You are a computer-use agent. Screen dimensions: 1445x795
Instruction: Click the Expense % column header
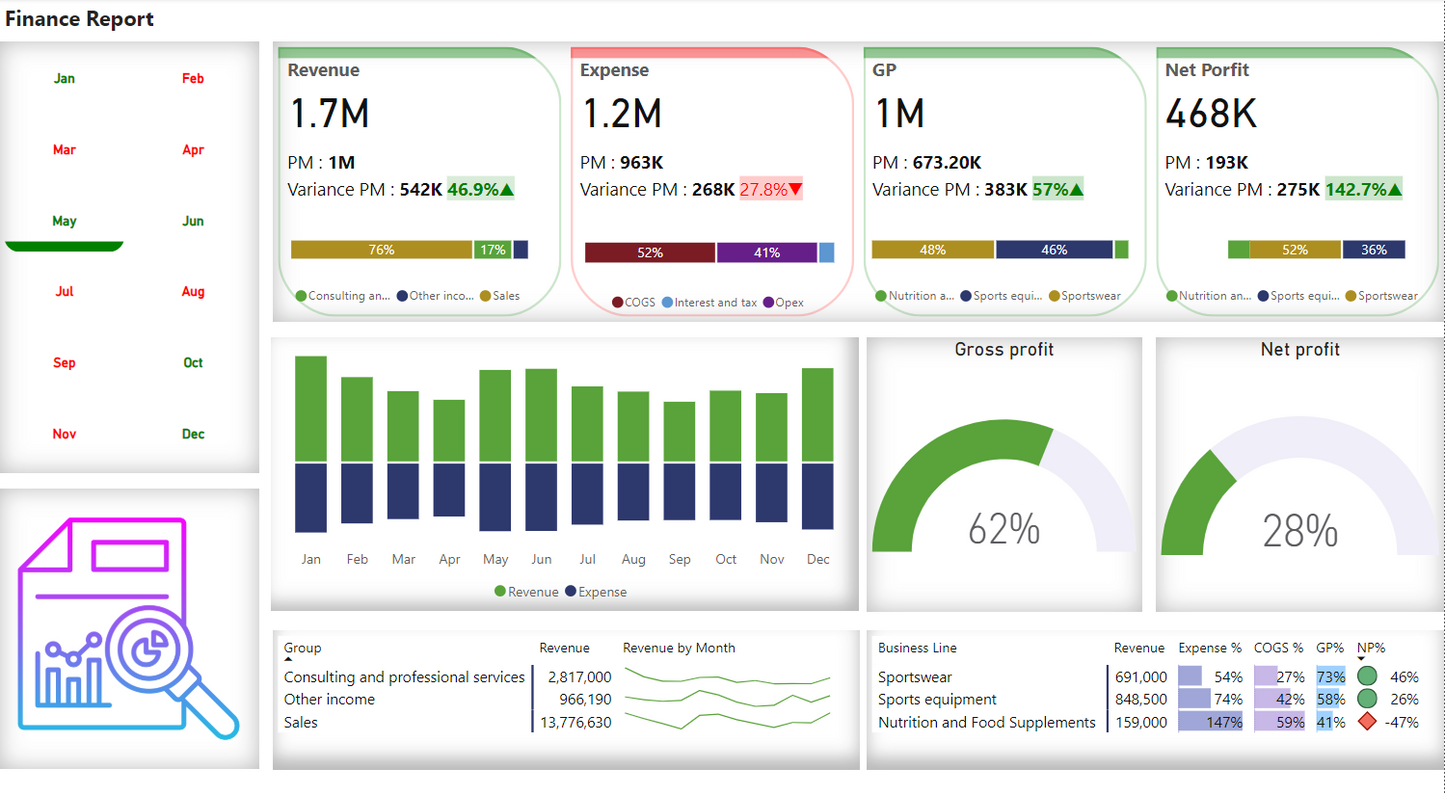pos(1209,648)
